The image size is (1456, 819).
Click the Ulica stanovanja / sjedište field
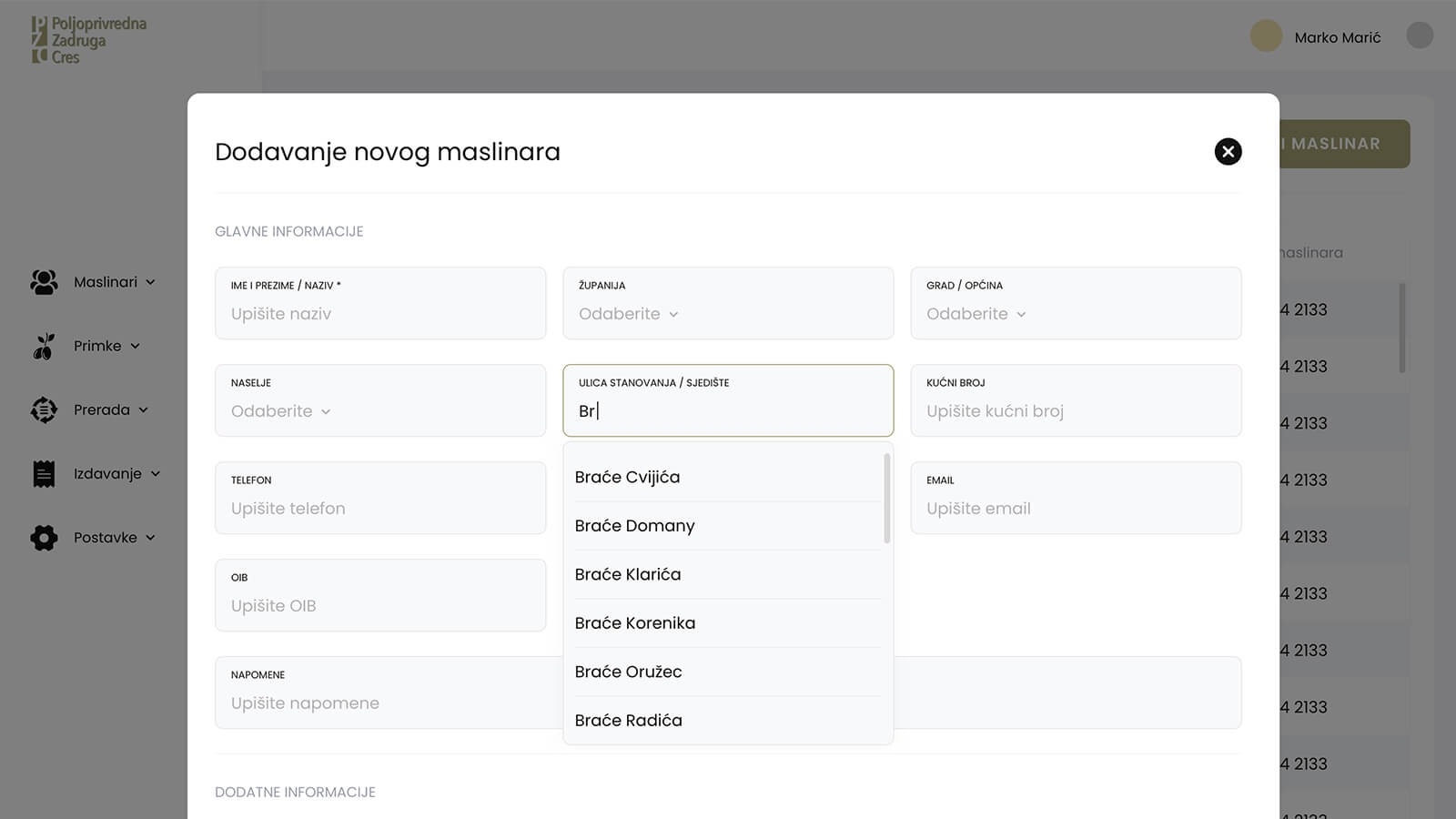click(728, 400)
